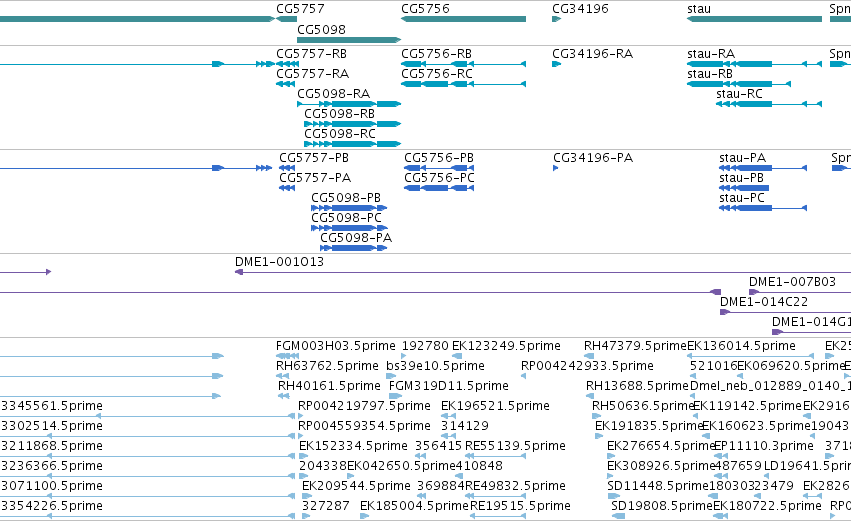Open EST RH40161.5prime
851x521 pixels.
point(329,386)
